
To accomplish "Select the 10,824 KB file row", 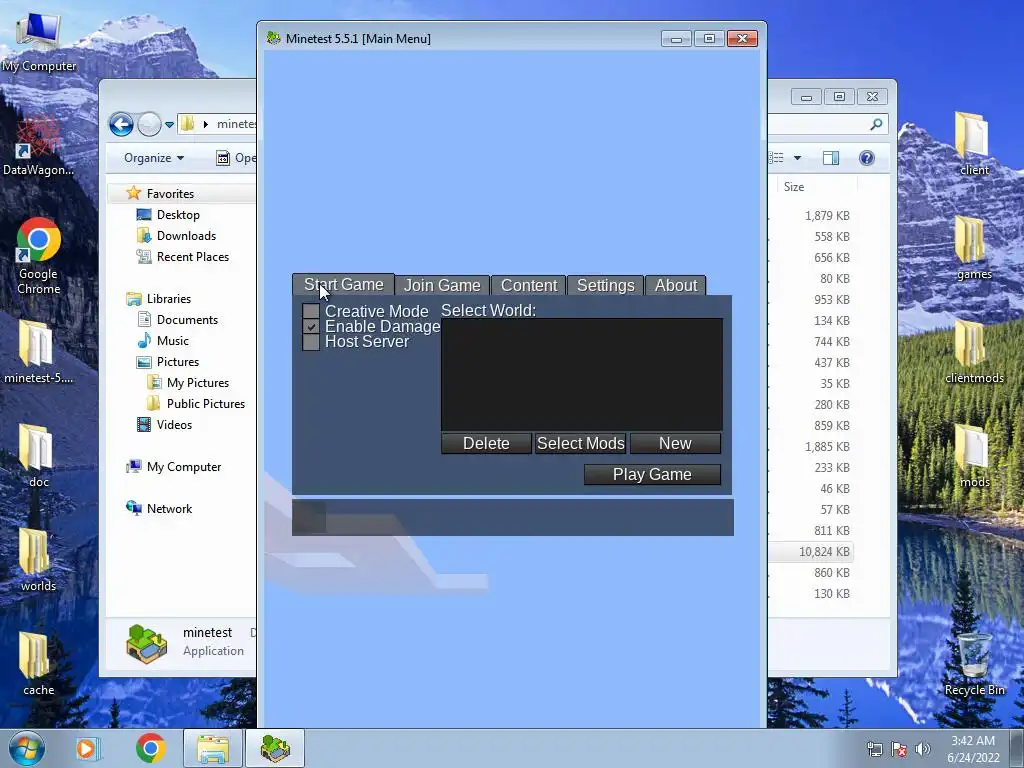I will pyautogui.click(x=811, y=552).
